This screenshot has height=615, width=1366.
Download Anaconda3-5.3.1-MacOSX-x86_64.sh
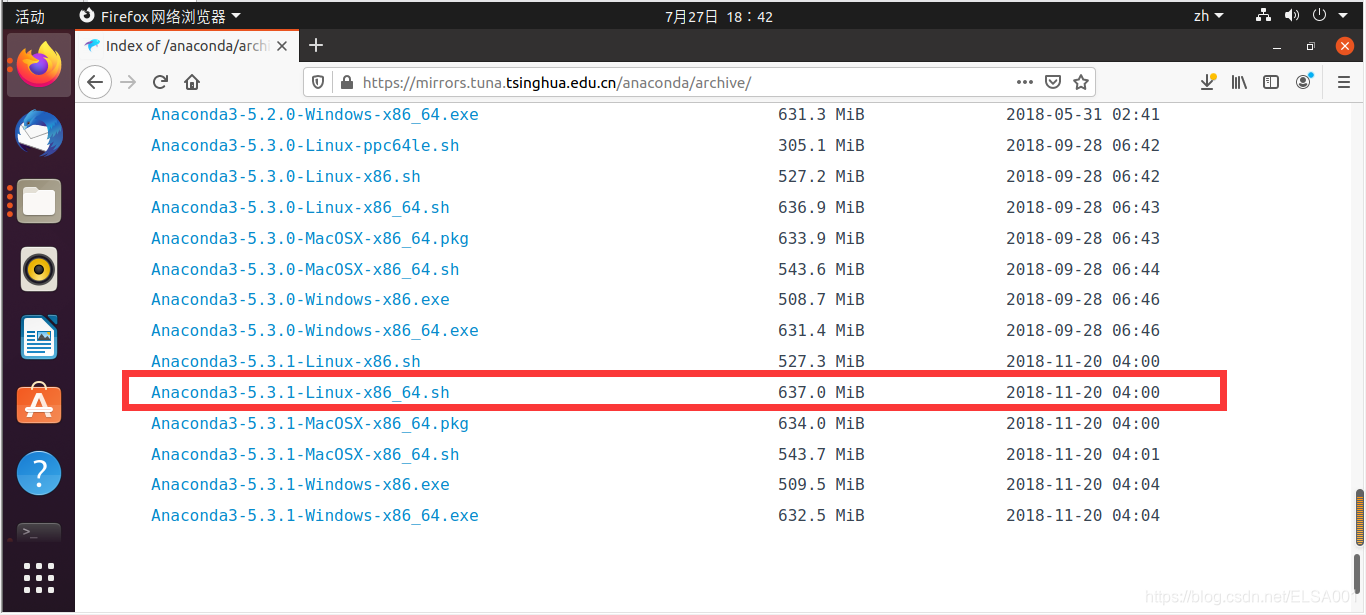coord(305,455)
